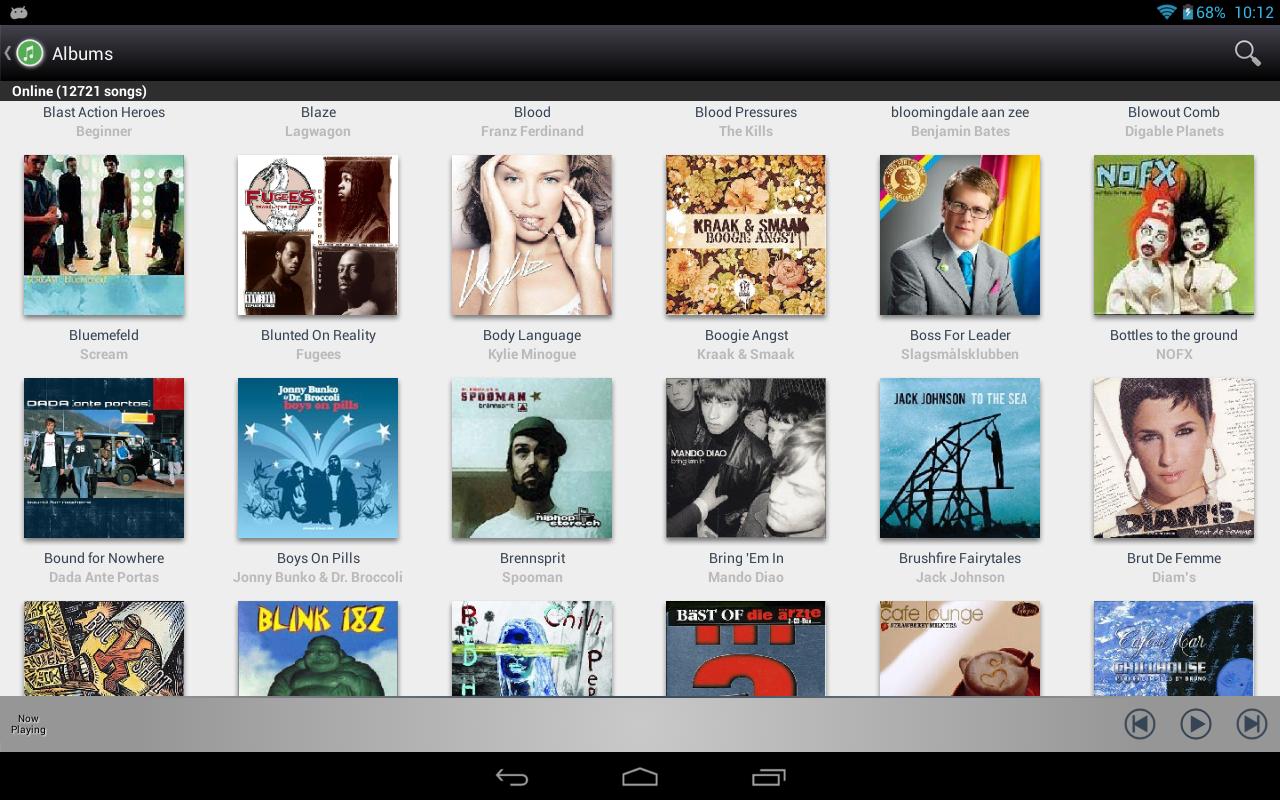Select the Albums title
Viewport: 1280px width, 800px height.
pyautogui.click(x=82, y=53)
